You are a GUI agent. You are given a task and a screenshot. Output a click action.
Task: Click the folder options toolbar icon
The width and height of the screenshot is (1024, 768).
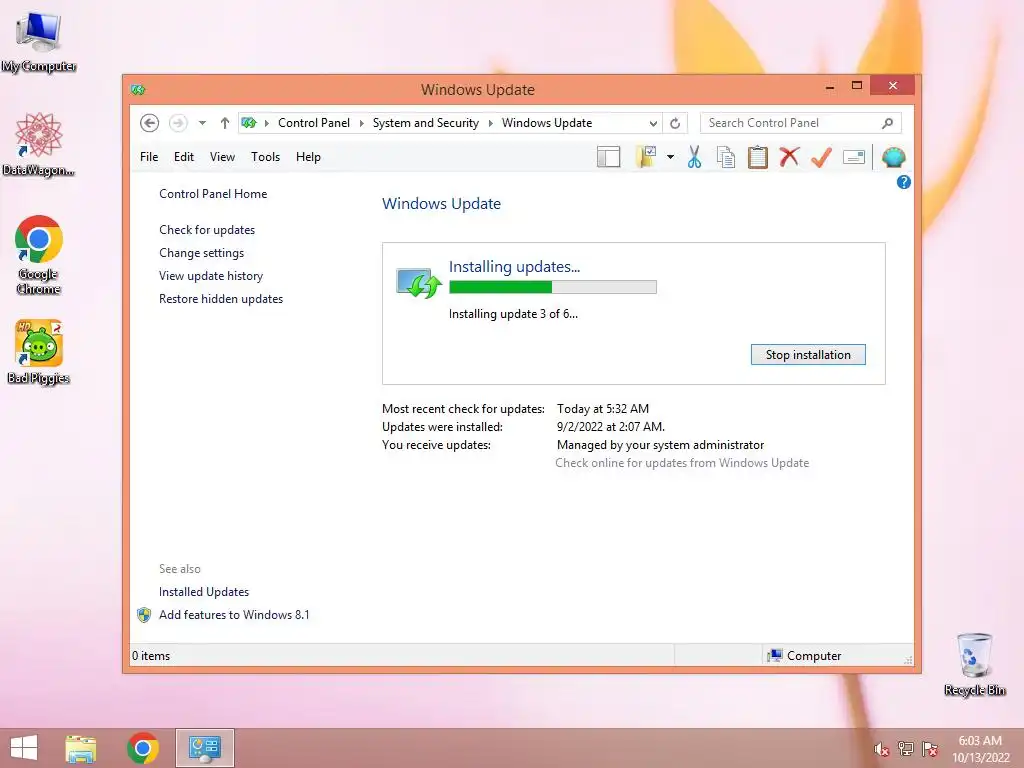(x=646, y=157)
